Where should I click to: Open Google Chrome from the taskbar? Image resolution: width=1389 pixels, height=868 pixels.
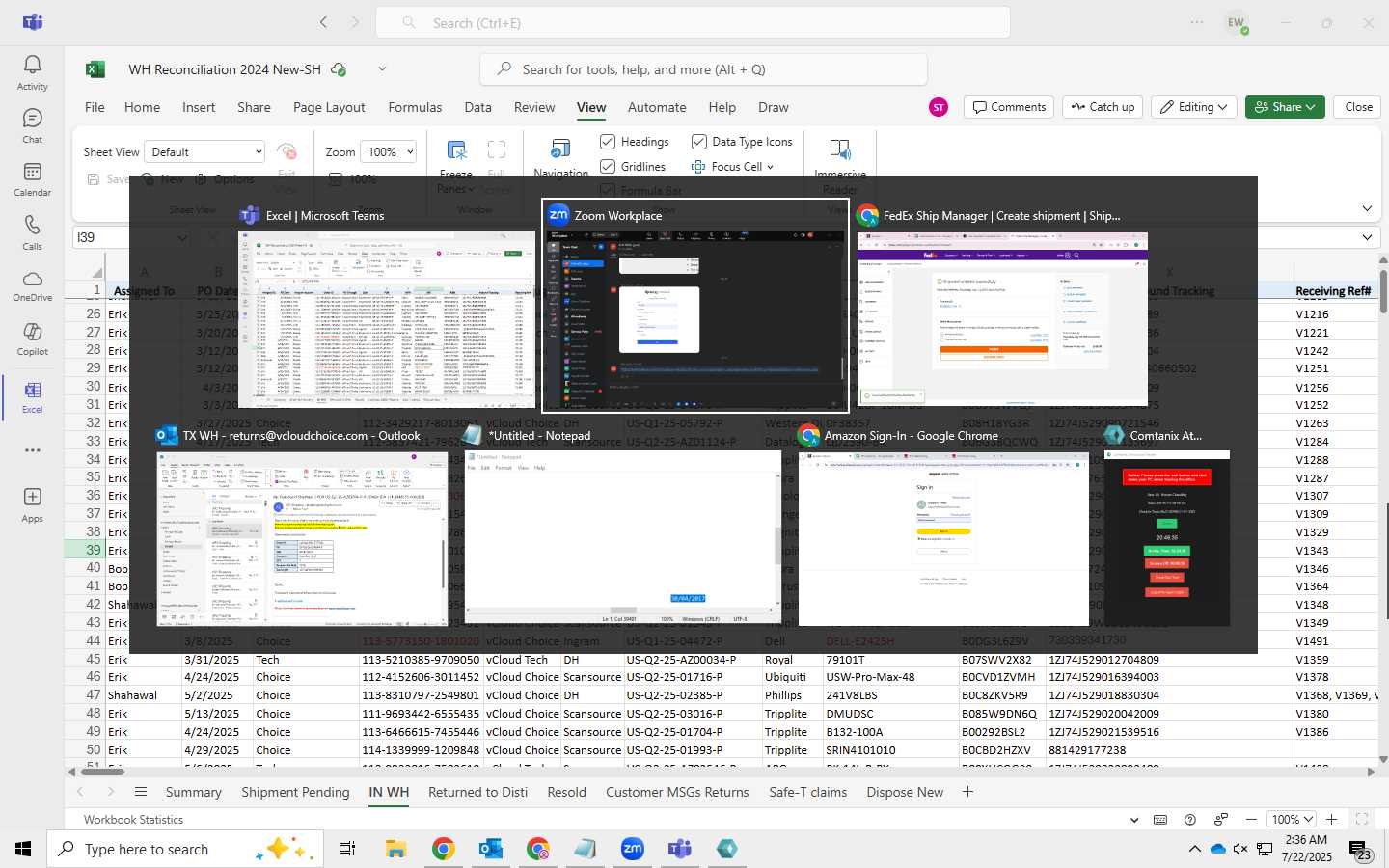coord(443,849)
